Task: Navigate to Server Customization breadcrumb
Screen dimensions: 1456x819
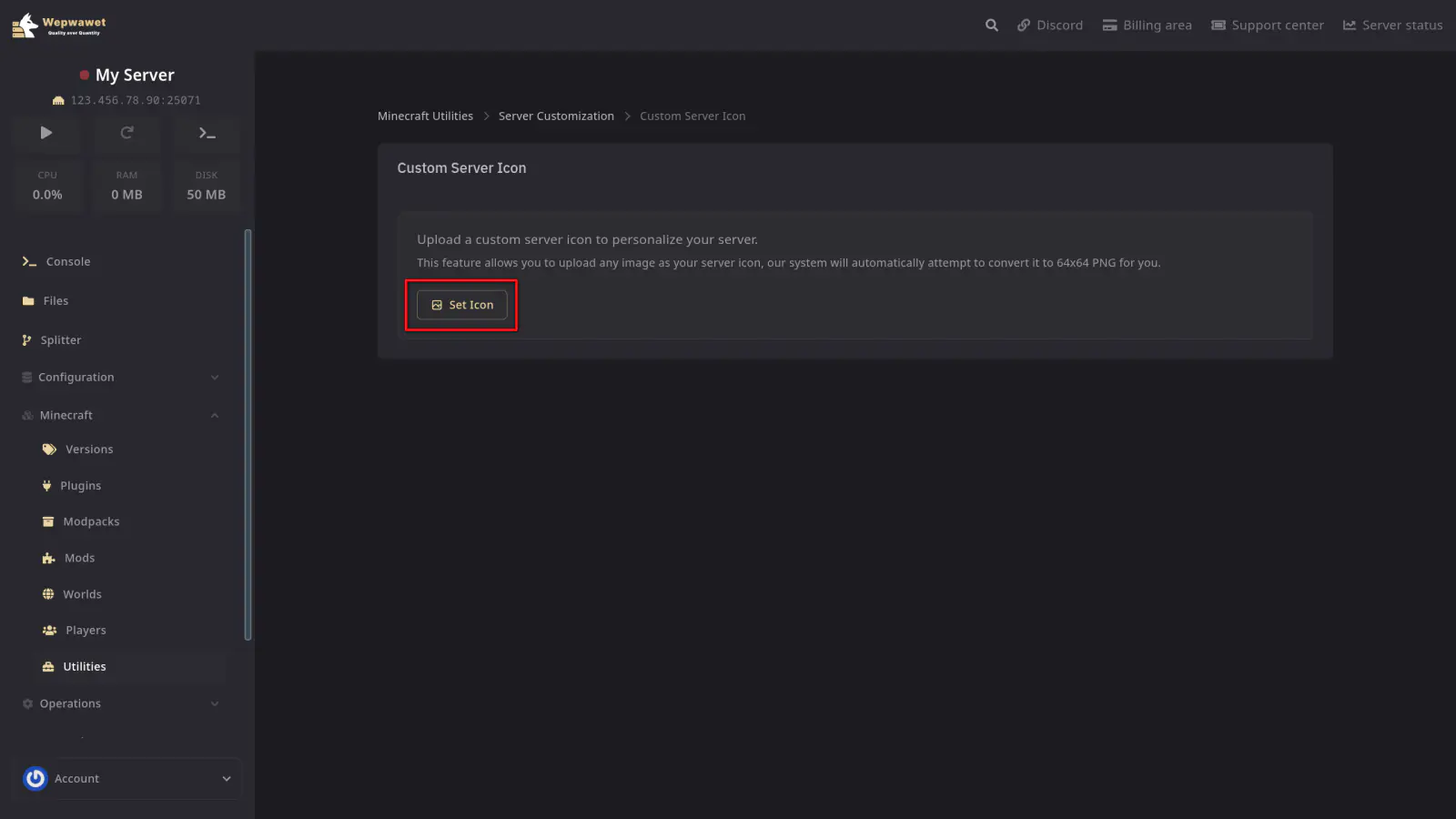Action: tap(556, 116)
